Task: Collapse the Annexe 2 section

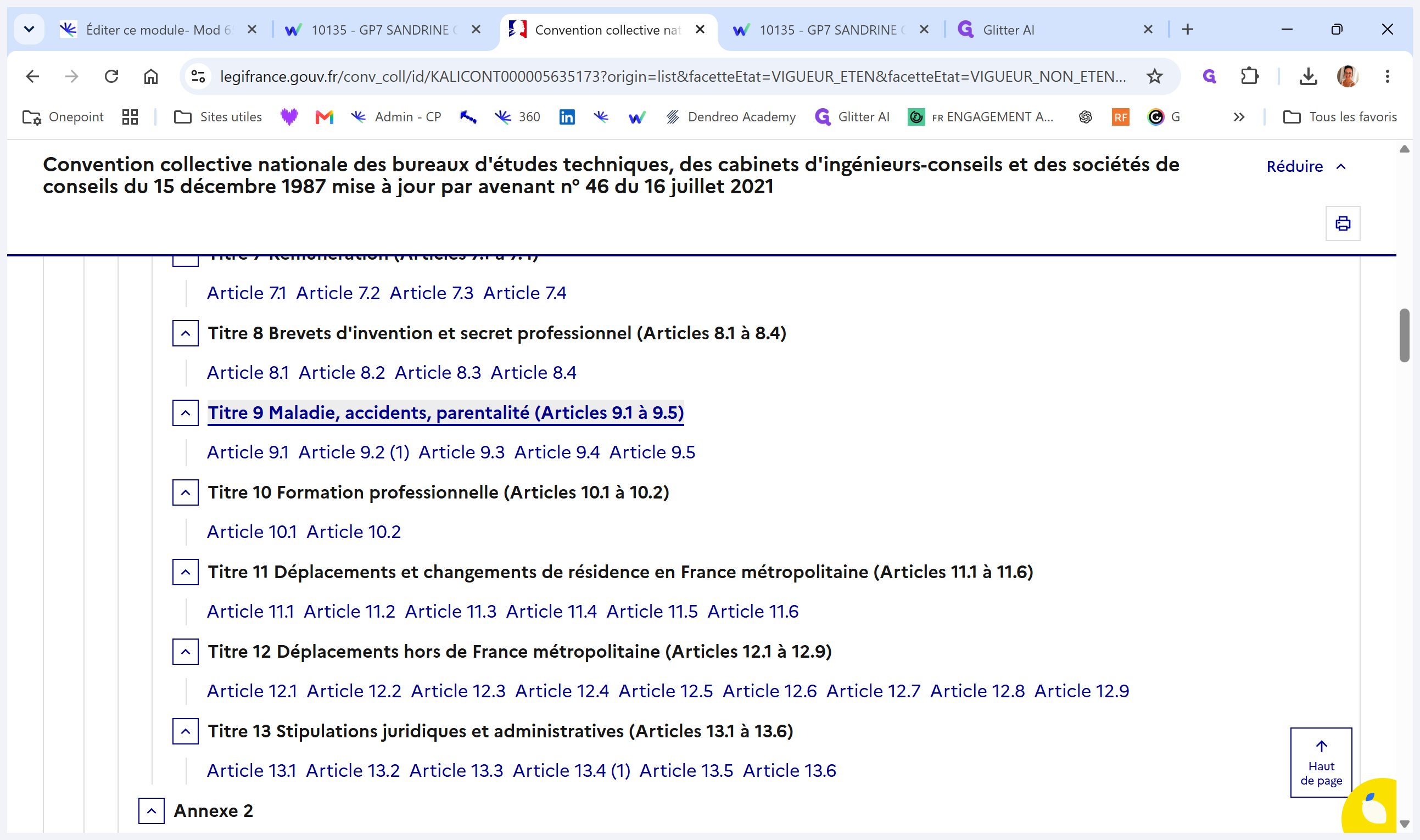Action: (x=151, y=810)
